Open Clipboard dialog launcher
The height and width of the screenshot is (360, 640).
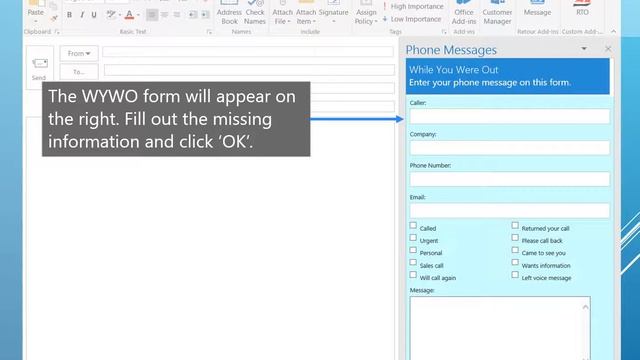point(57,32)
